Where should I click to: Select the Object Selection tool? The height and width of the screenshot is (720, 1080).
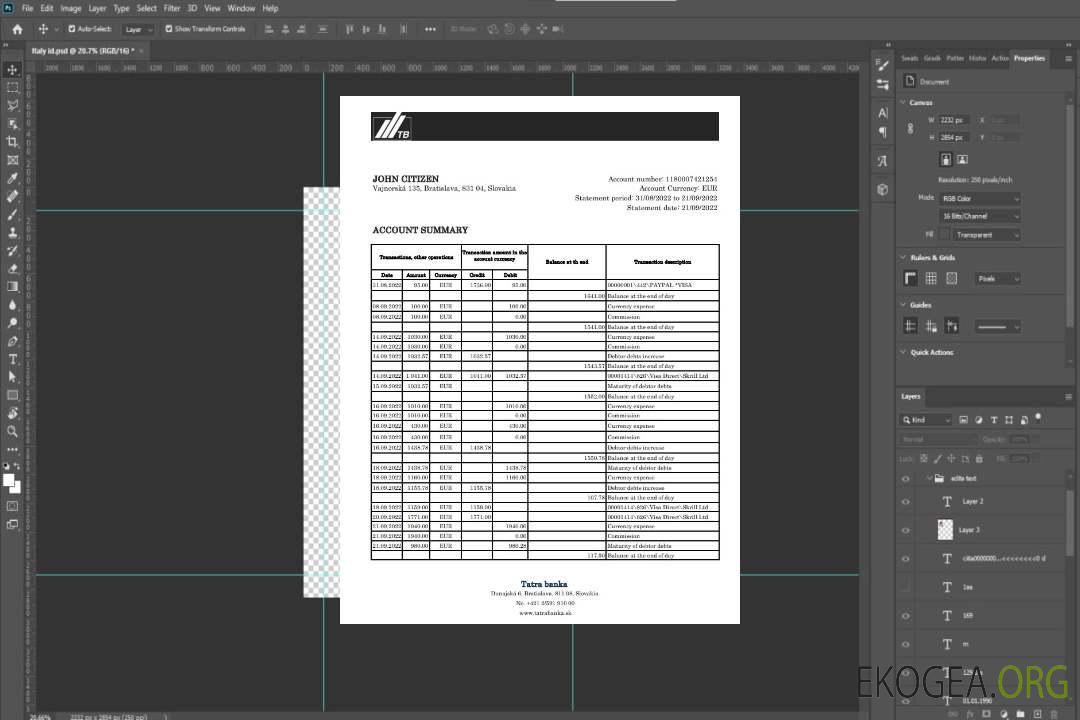[x=12, y=123]
